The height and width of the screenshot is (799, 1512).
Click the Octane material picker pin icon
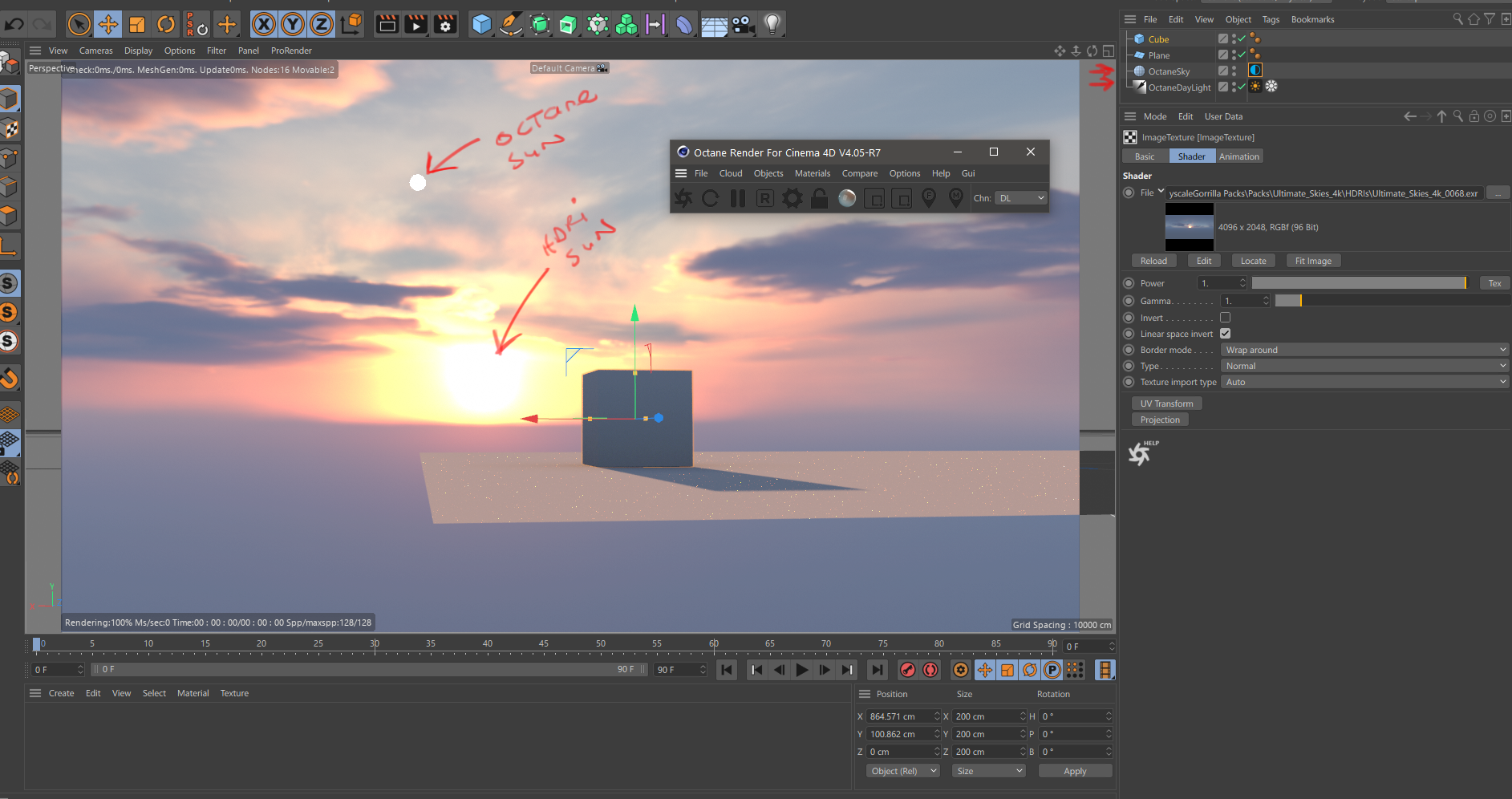pyautogui.click(x=956, y=198)
